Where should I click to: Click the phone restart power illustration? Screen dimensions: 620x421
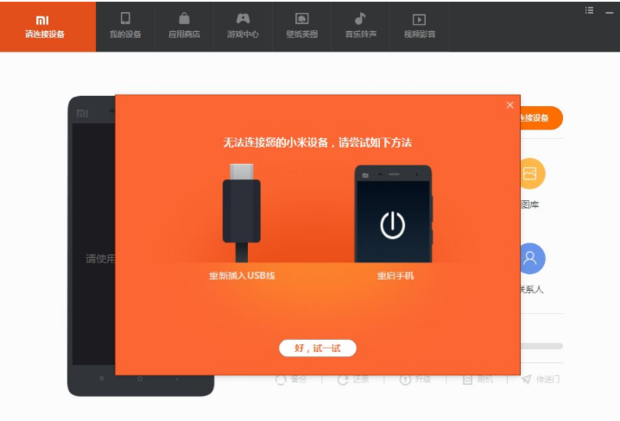click(x=393, y=213)
